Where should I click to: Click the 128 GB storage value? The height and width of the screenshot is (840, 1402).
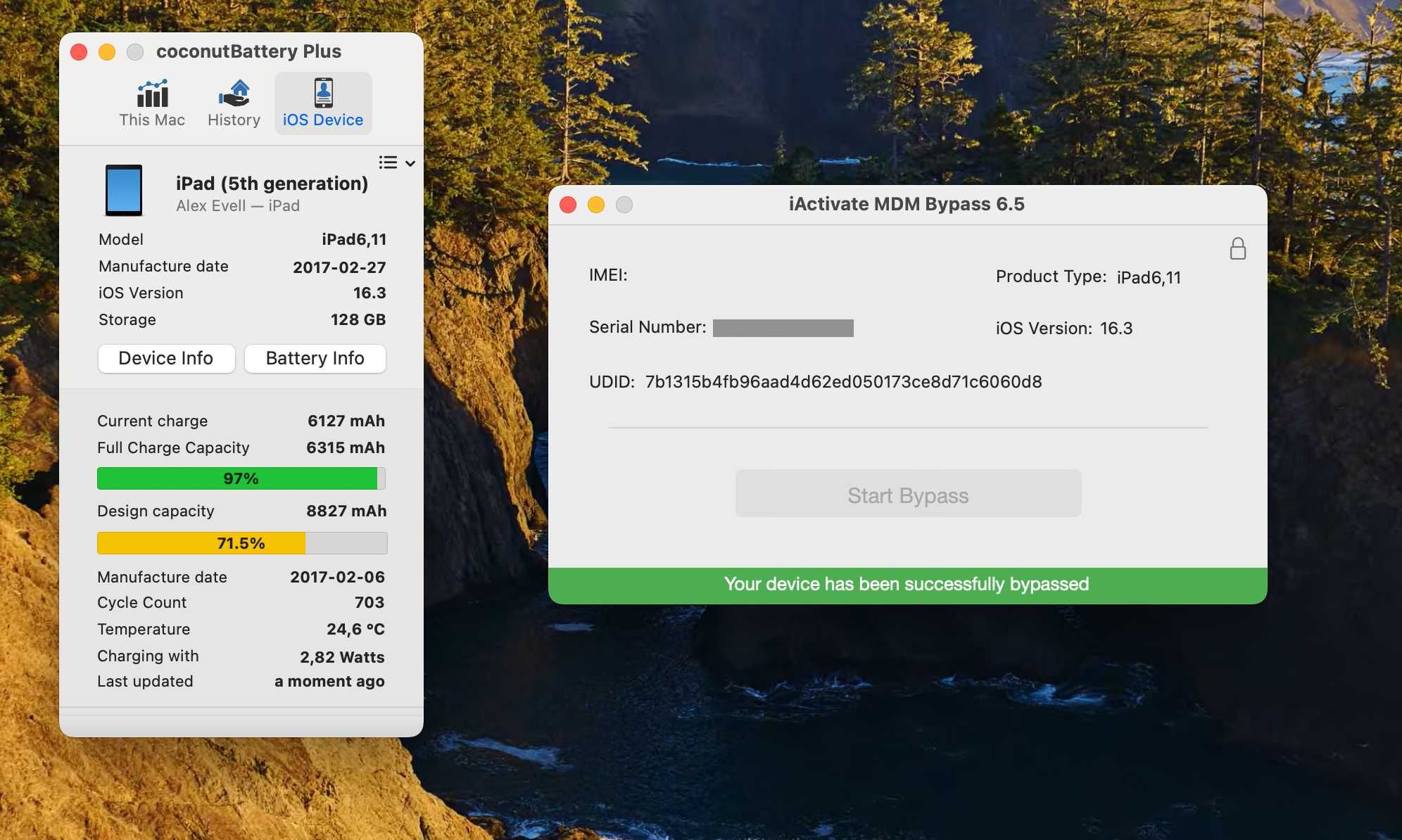point(358,320)
